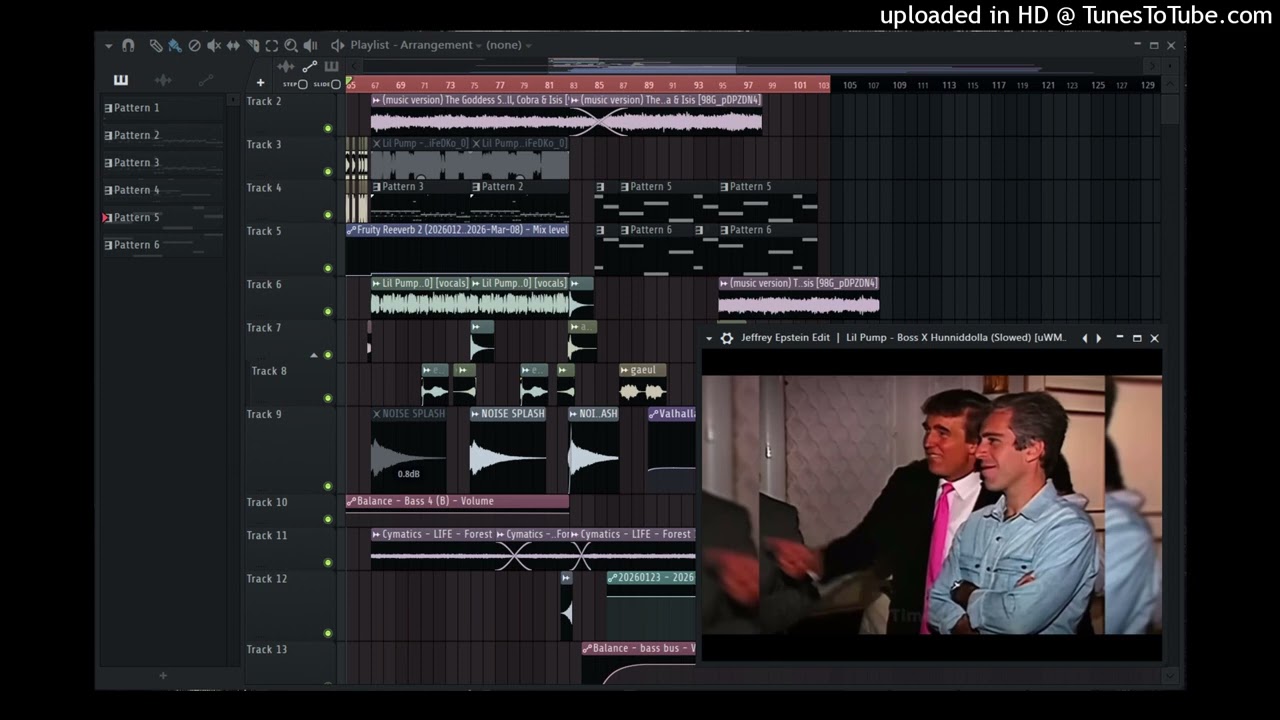Image resolution: width=1280 pixels, height=720 pixels.
Task: Mute Track 4 with its green LED
Action: (328, 214)
